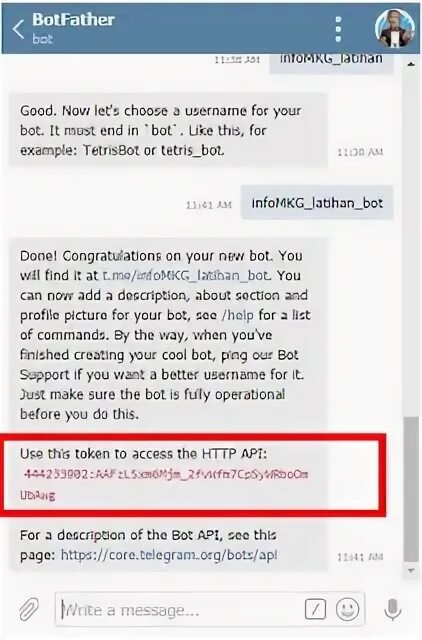Start voice recording with microphone icon
422x640 pixels.
click(393, 609)
